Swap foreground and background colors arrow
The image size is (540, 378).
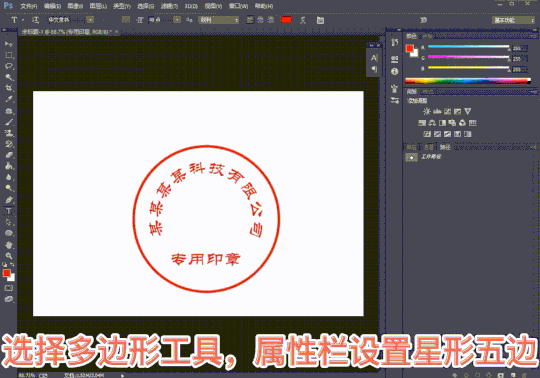point(12,264)
